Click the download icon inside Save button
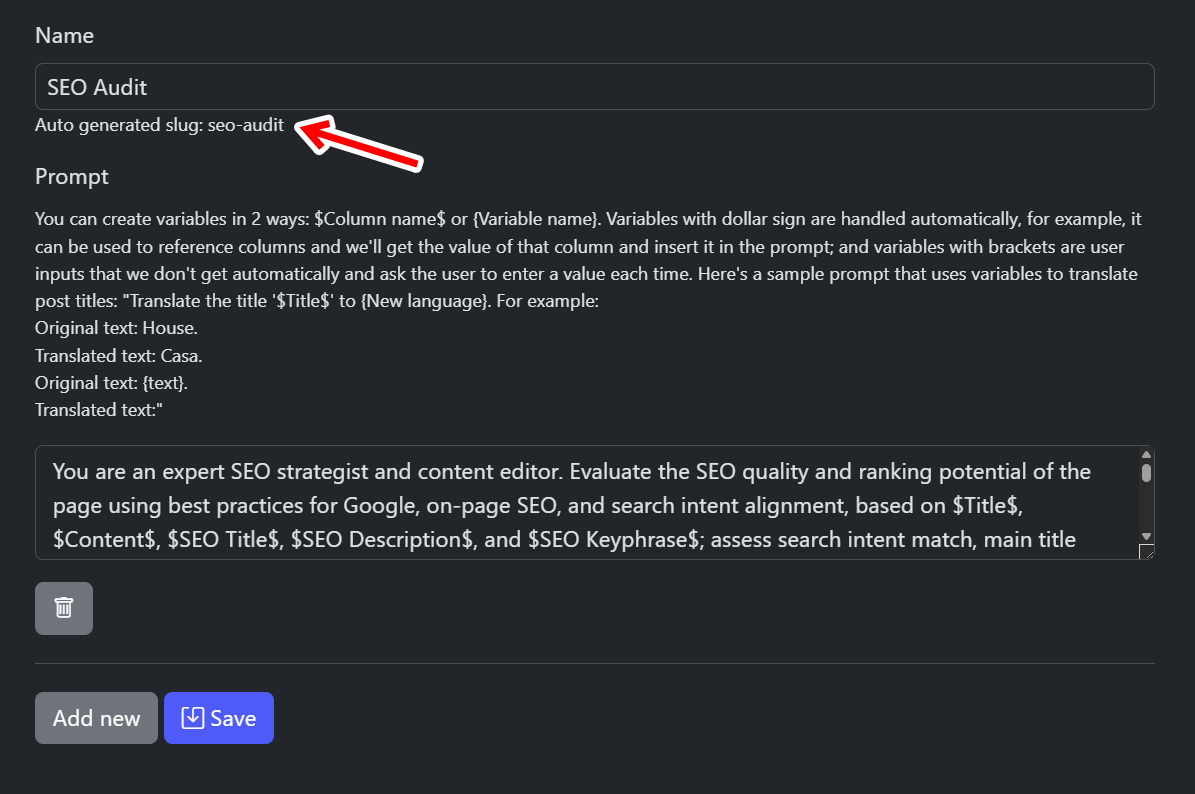 [x=192, y=718]
